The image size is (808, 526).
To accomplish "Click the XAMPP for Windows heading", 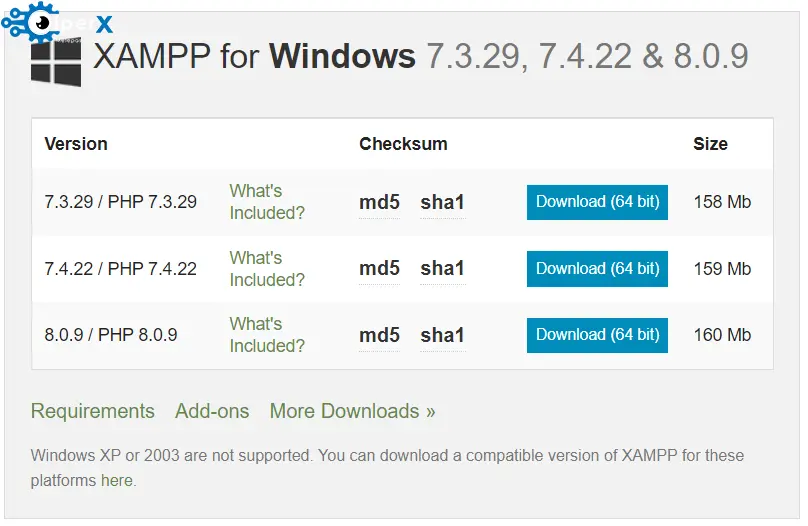I will tap(420, 56).
